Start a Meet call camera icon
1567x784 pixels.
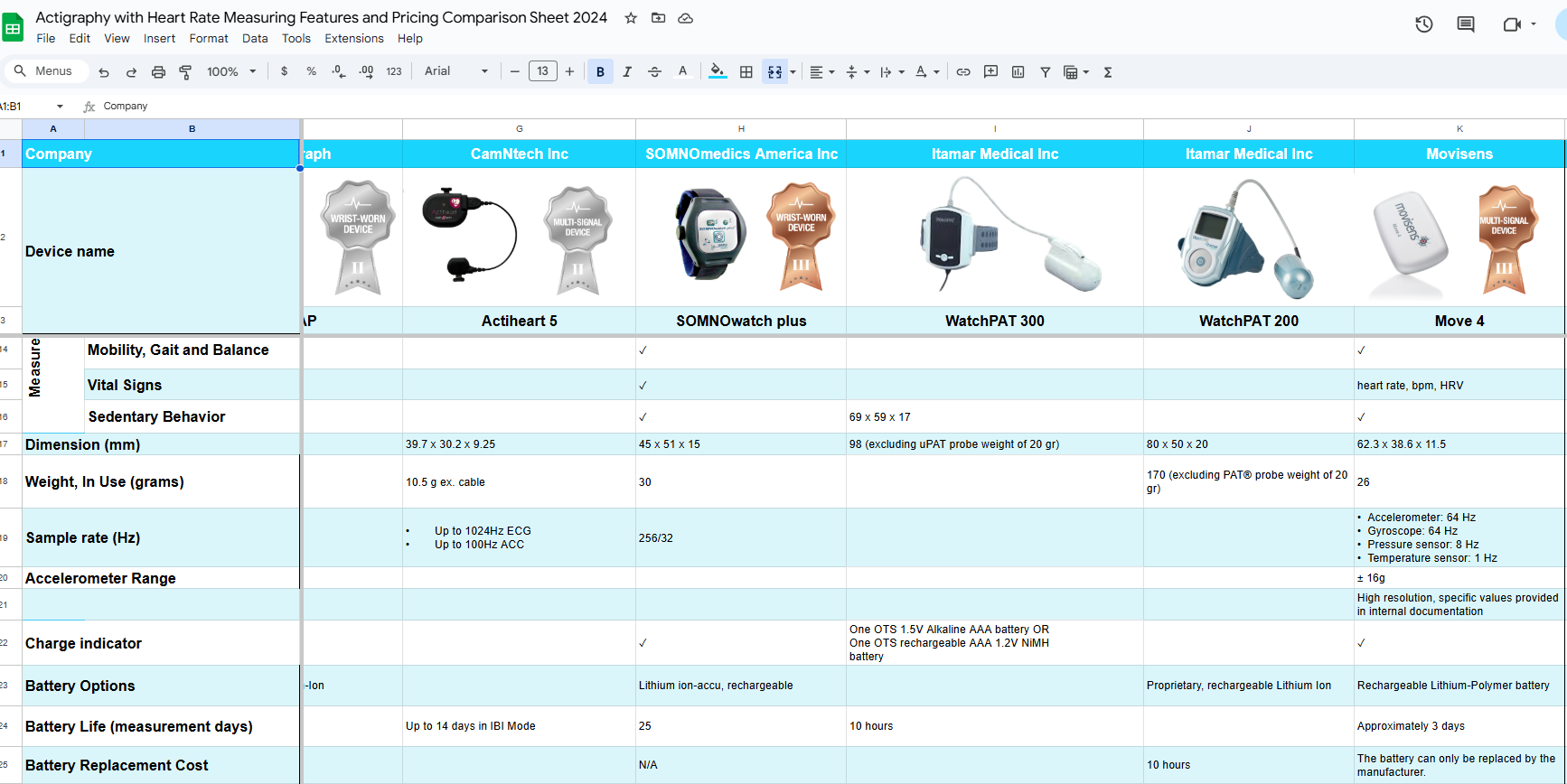pyautogui.click(x=1513, y=24)
